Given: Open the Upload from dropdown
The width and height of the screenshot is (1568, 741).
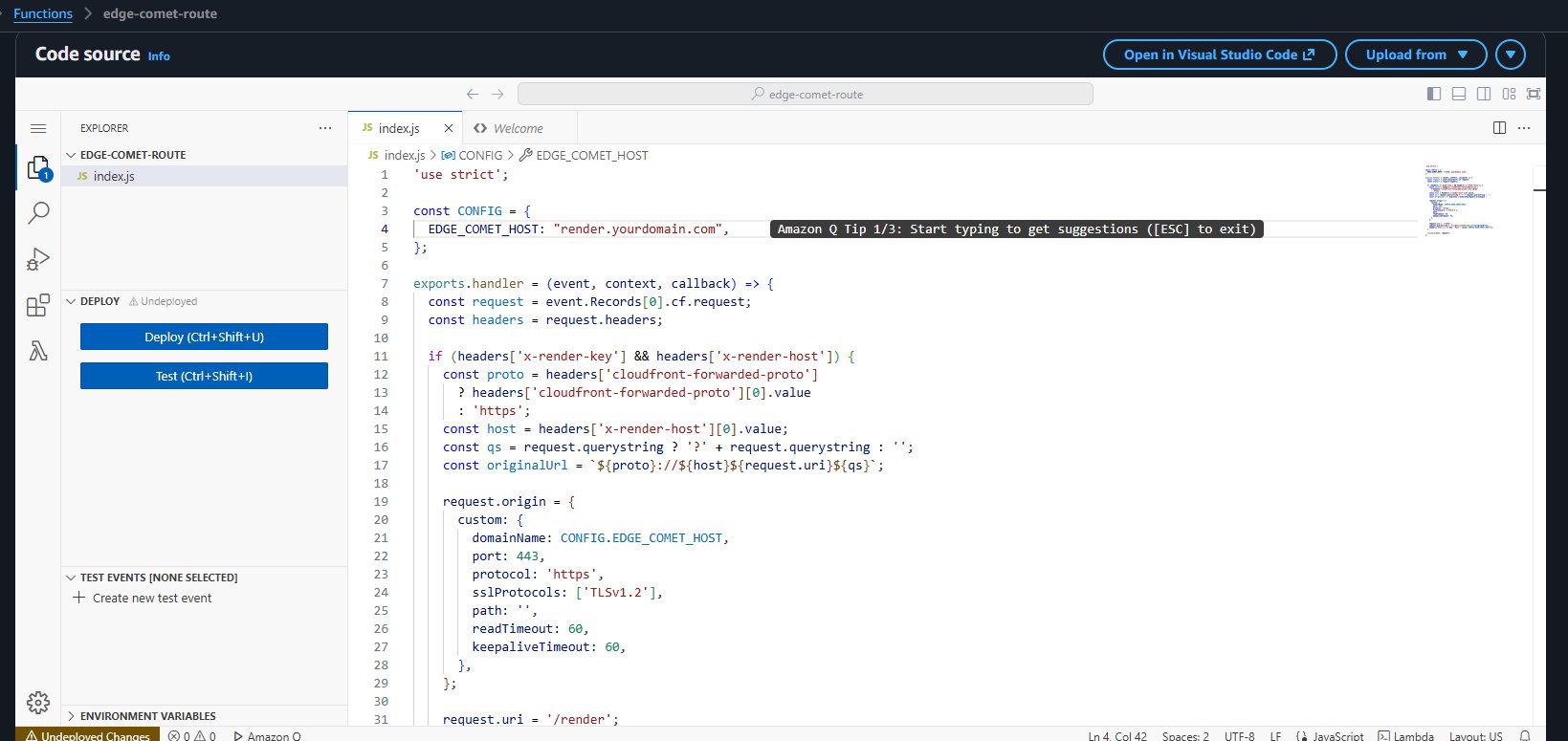Looking at the screenshot, I should (1416, 54).
